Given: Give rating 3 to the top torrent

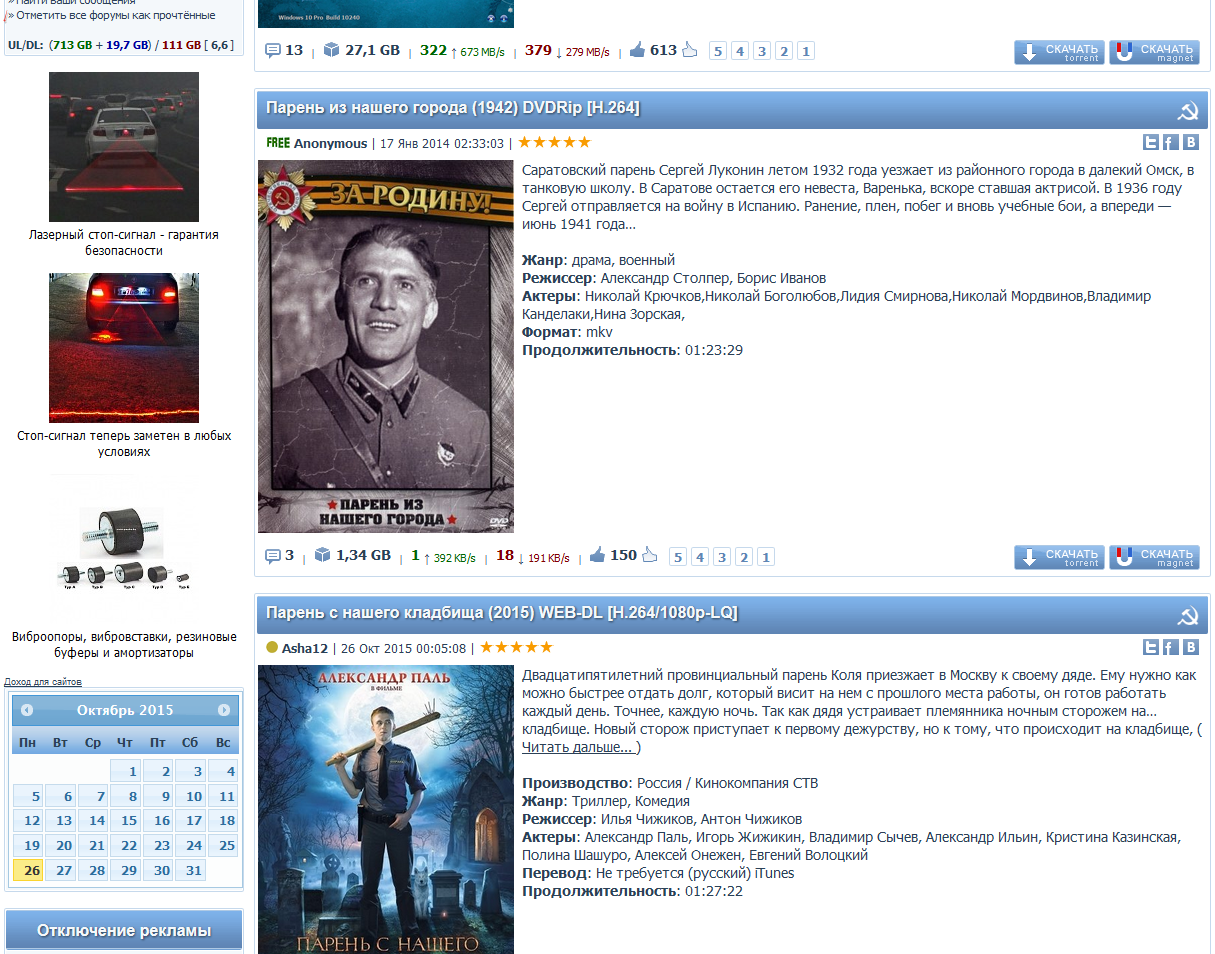Looking at the screenshot, I should coord(762,51).
